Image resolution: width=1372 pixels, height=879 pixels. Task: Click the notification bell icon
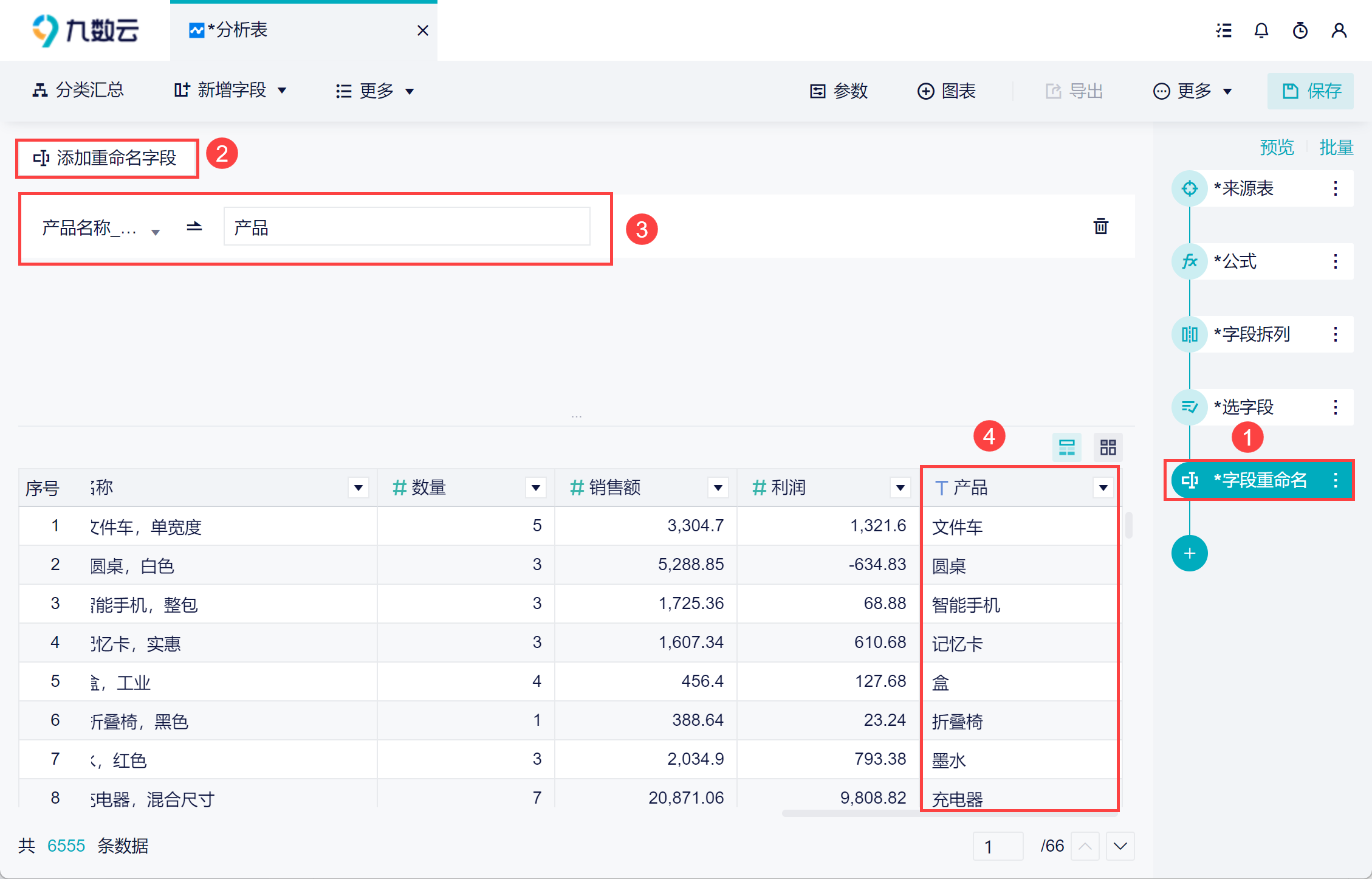click(x=1261, y=30)
